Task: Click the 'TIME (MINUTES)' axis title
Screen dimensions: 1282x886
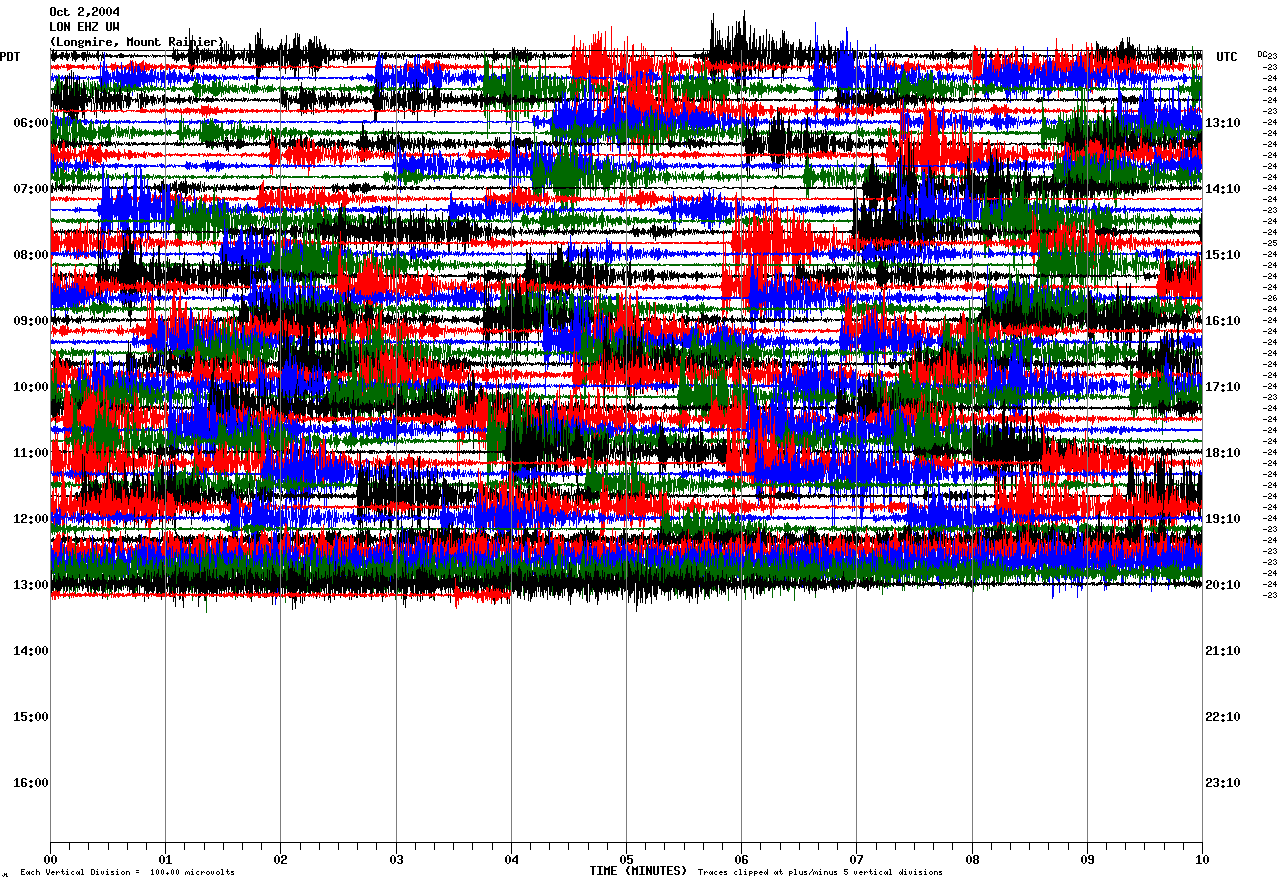Action: click(x=637, y=871)
